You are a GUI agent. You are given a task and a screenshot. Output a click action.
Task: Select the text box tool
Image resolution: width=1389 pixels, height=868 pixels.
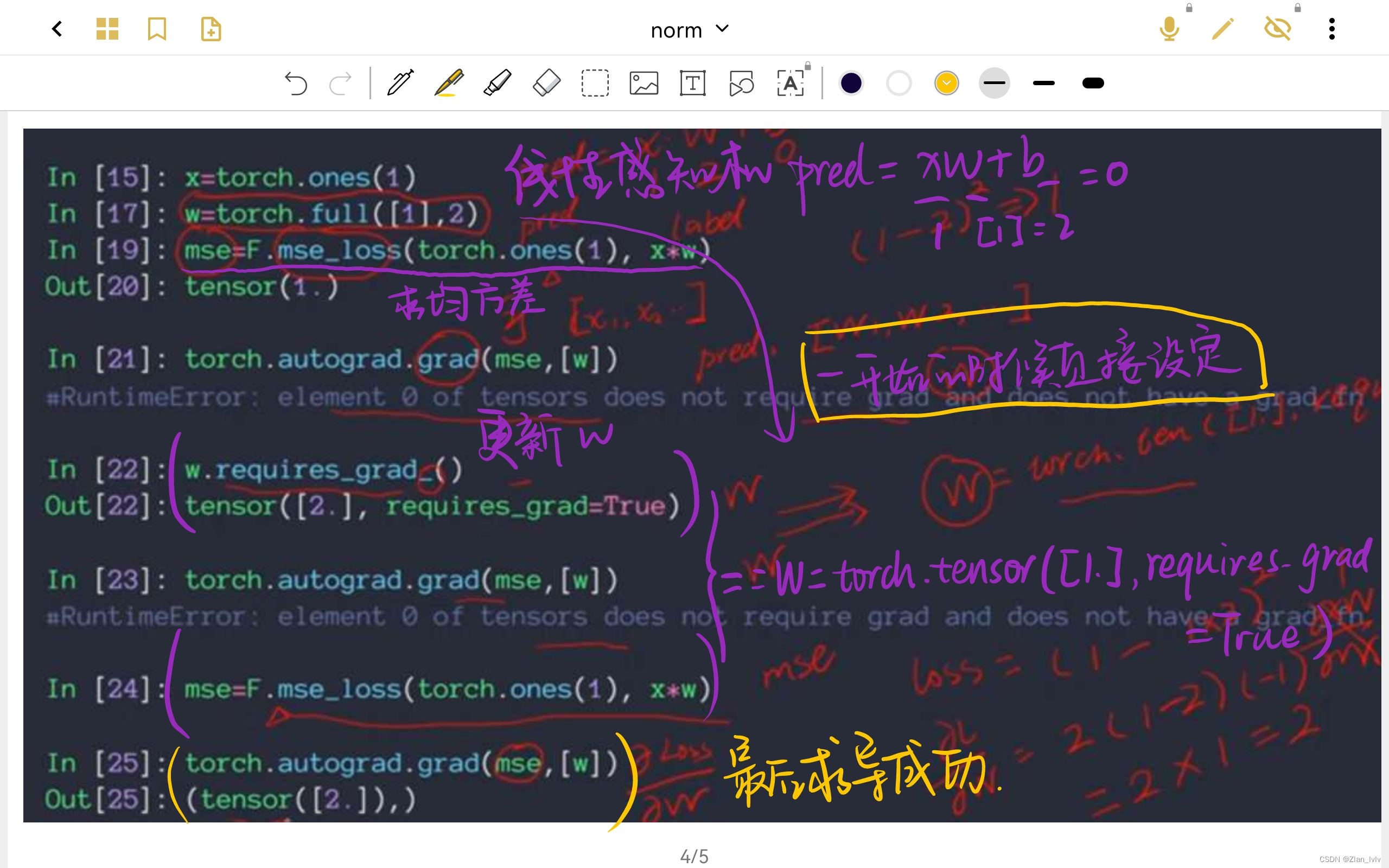click(x=692, y=83)
